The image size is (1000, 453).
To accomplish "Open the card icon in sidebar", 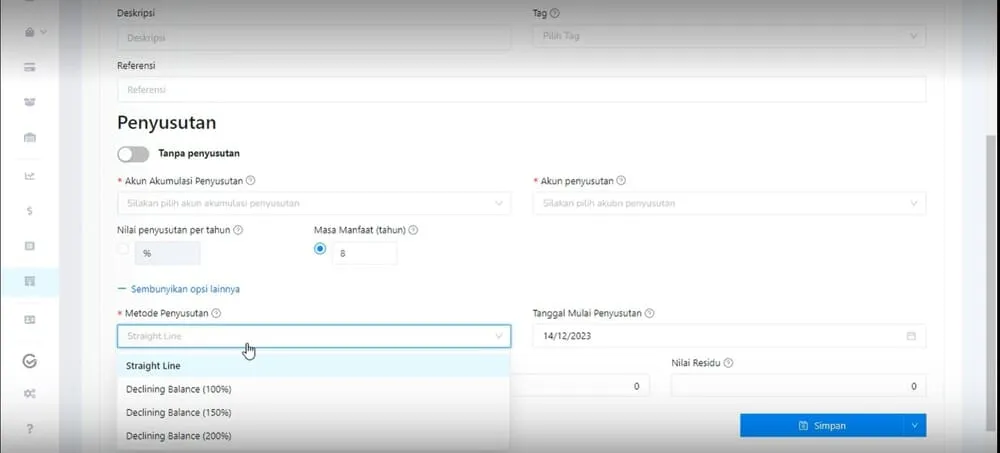I will [x=29, y=68].
